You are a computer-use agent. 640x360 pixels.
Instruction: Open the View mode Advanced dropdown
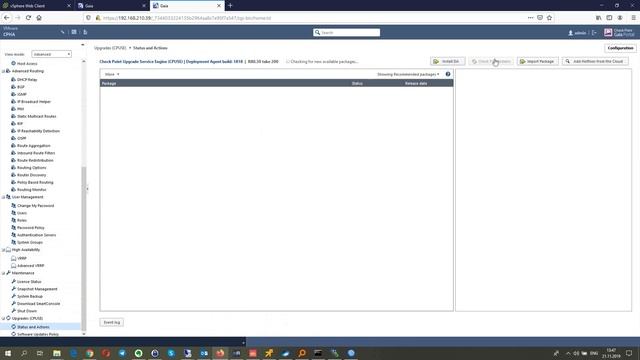51,54
